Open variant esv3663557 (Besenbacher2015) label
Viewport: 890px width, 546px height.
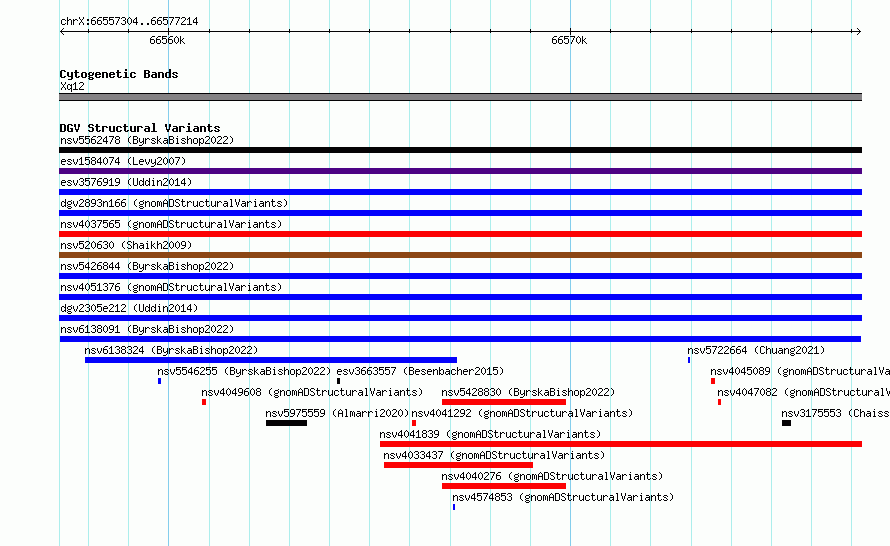[x=420, y=371]
